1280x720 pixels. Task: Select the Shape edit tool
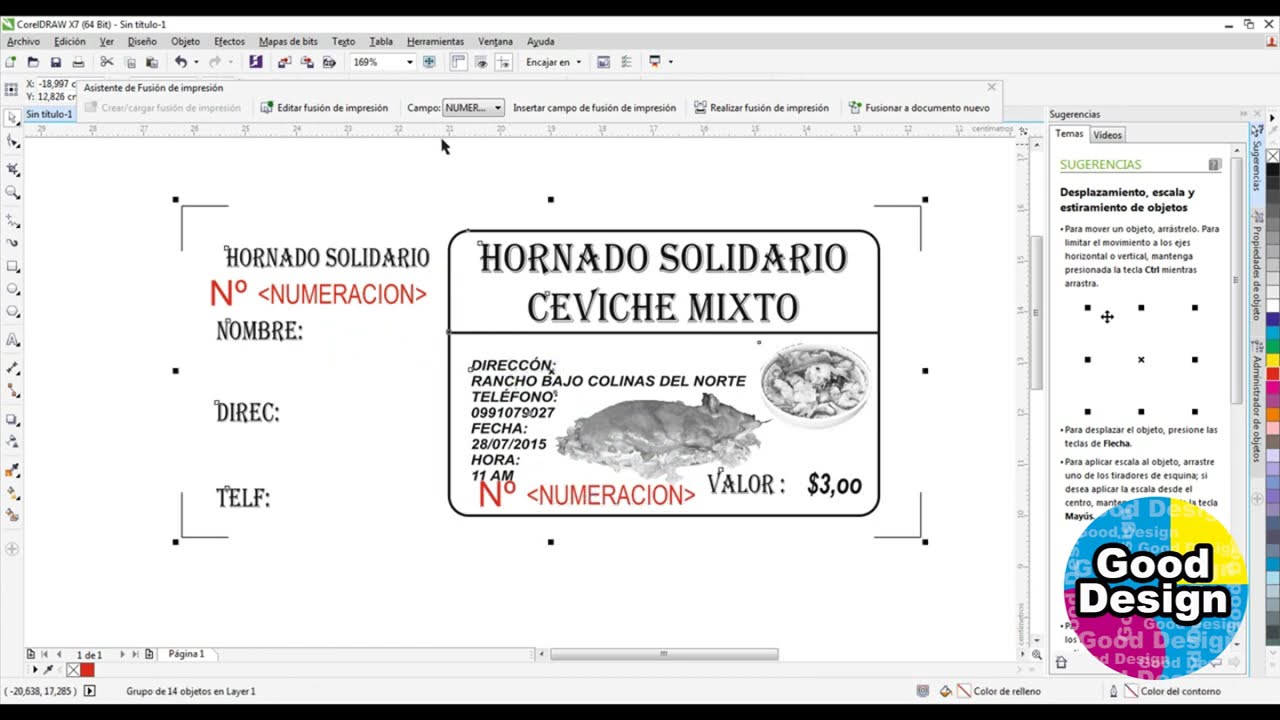tap(13, 143)
